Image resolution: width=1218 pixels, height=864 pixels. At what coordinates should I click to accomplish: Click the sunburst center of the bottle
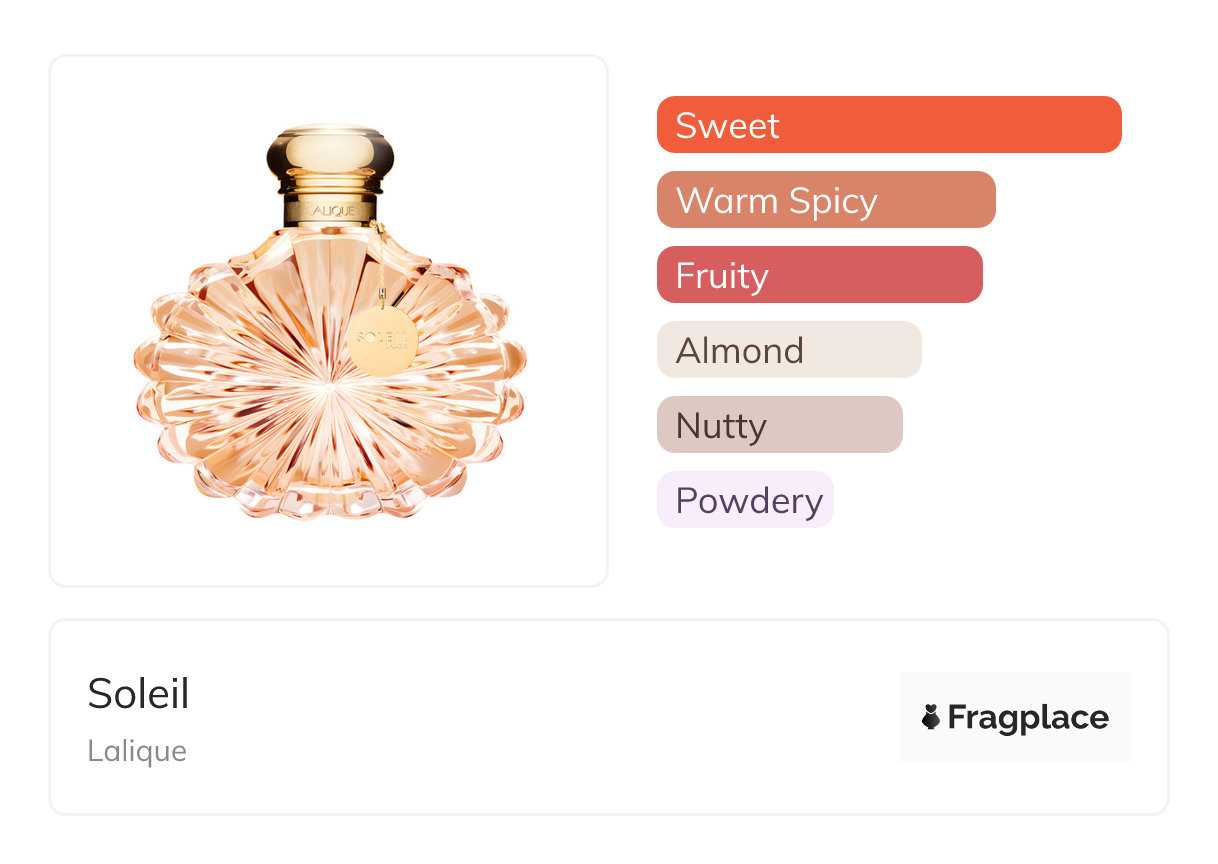[328, 382]
